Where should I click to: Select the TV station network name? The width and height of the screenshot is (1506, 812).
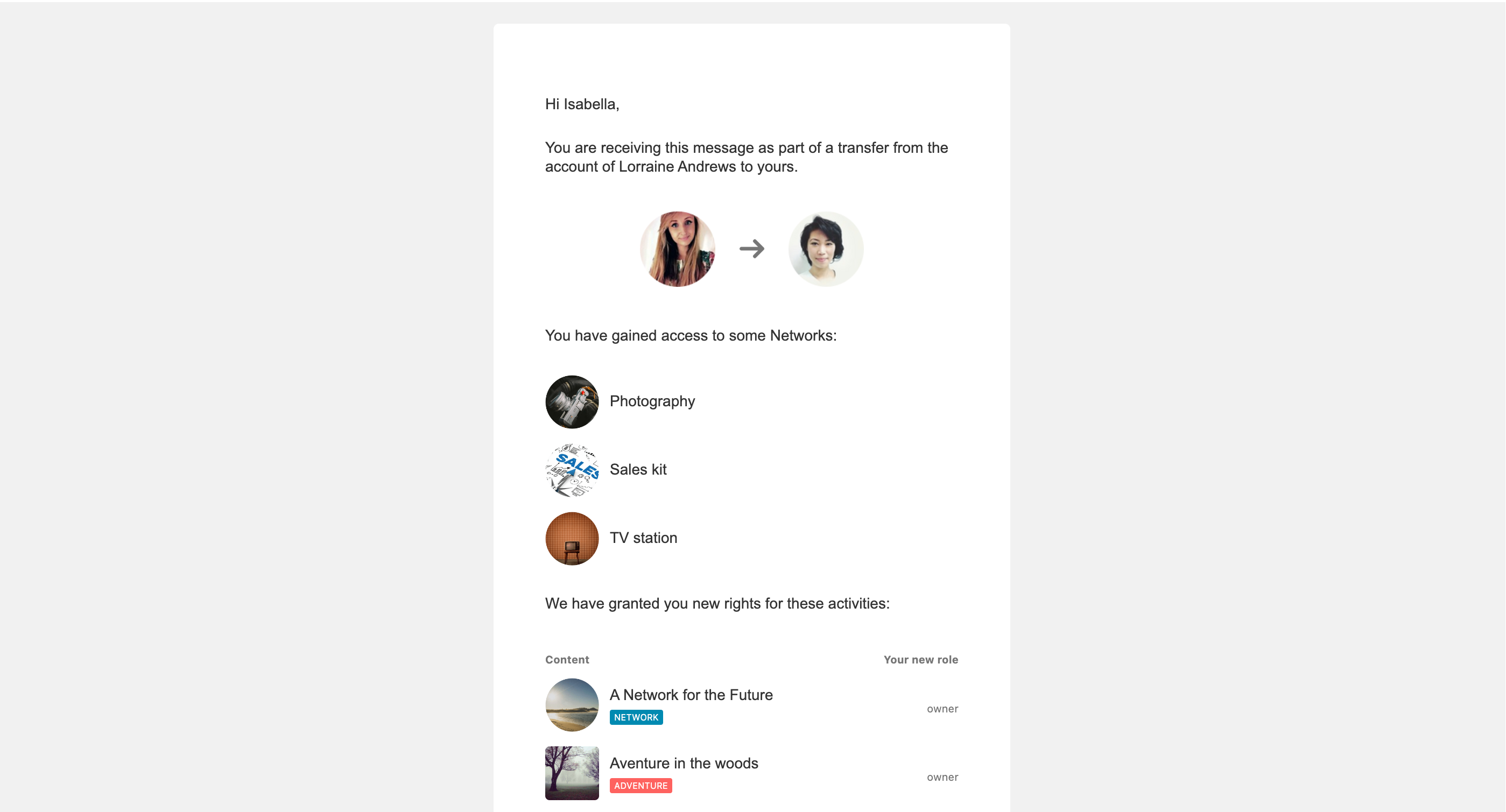point(643,539)
